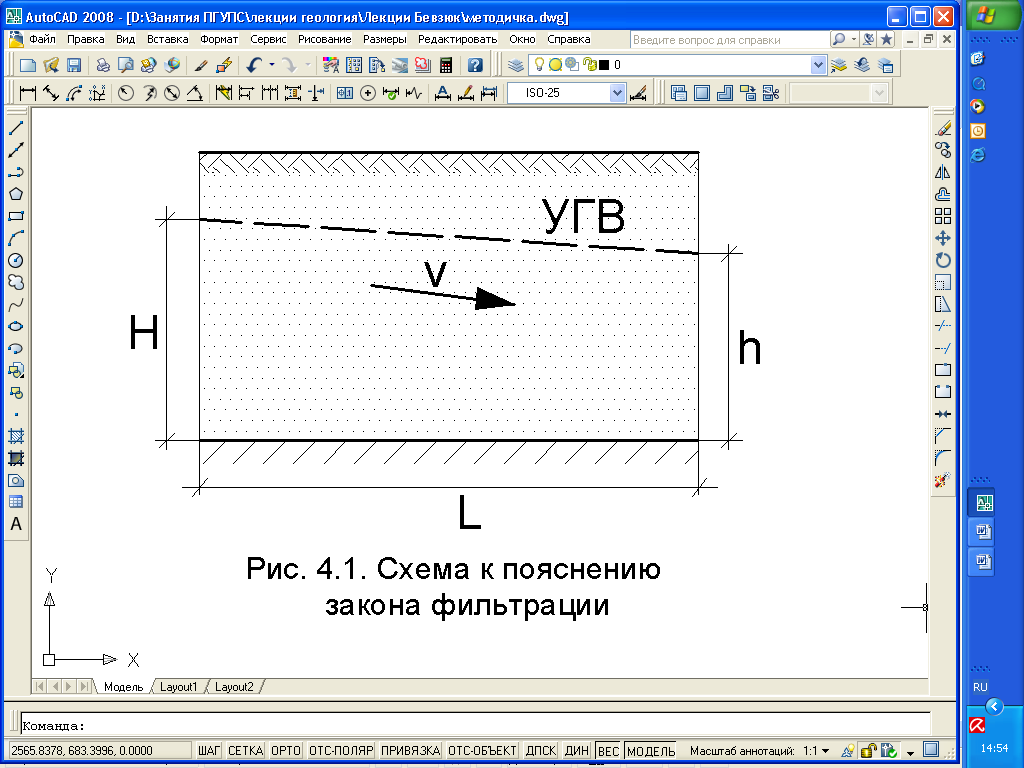Select the Array modify tool

click(942, 216)
